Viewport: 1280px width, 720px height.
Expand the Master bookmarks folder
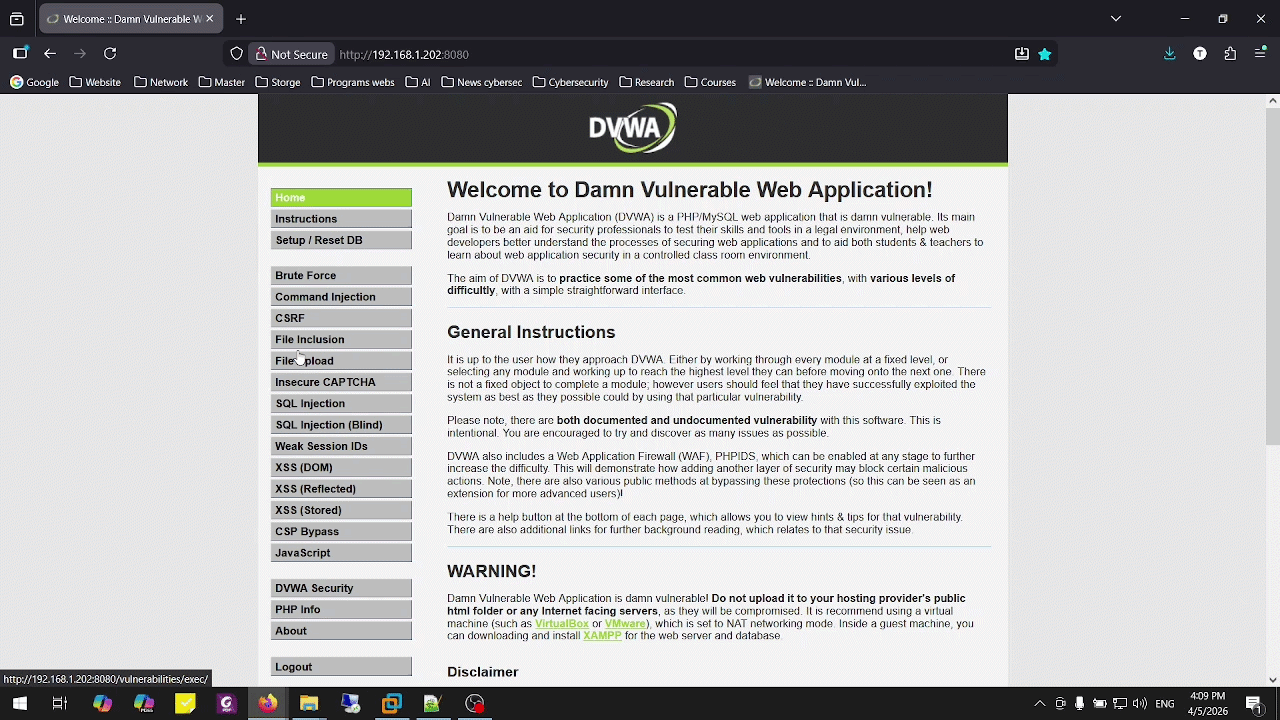tap(222, 82)
